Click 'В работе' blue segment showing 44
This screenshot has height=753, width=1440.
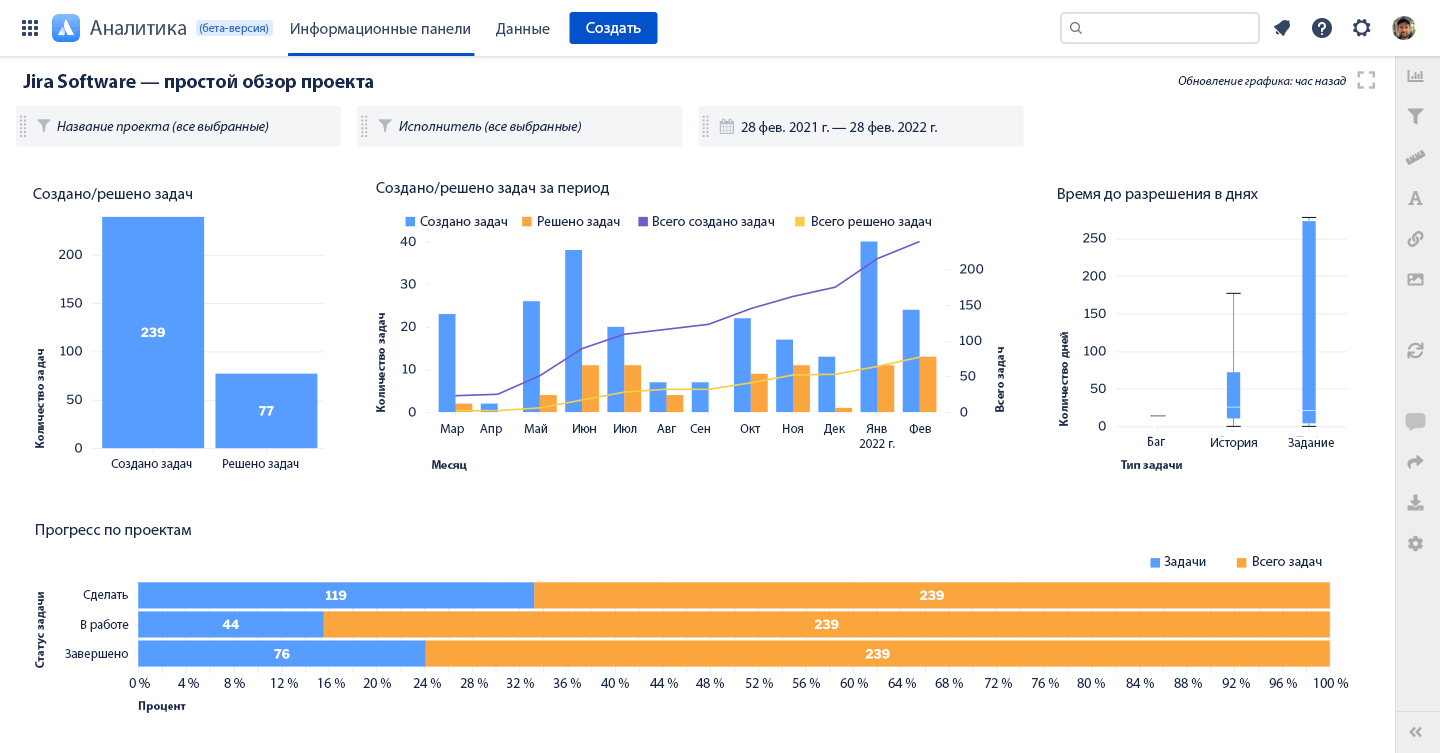[231, 624]
